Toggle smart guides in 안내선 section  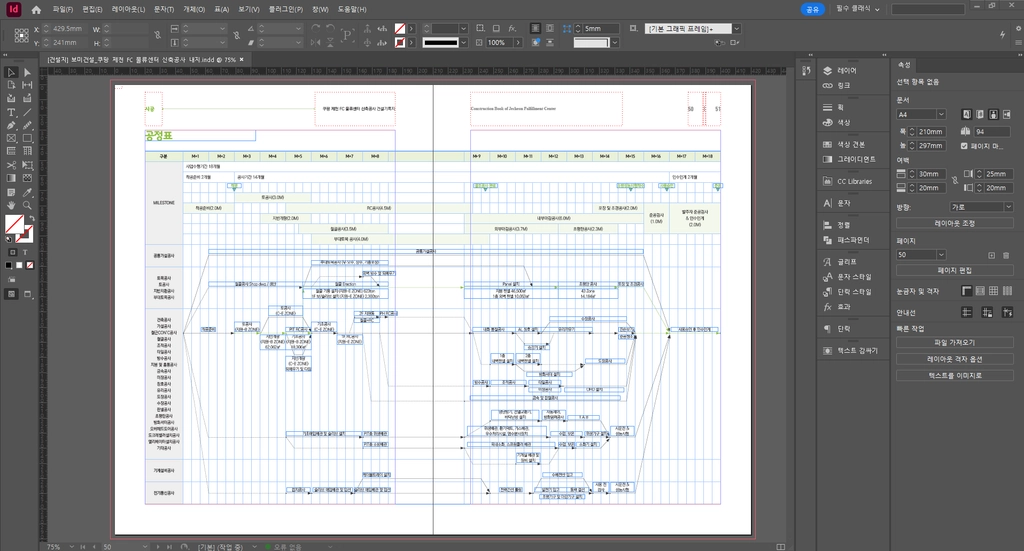coord(1006,313)
